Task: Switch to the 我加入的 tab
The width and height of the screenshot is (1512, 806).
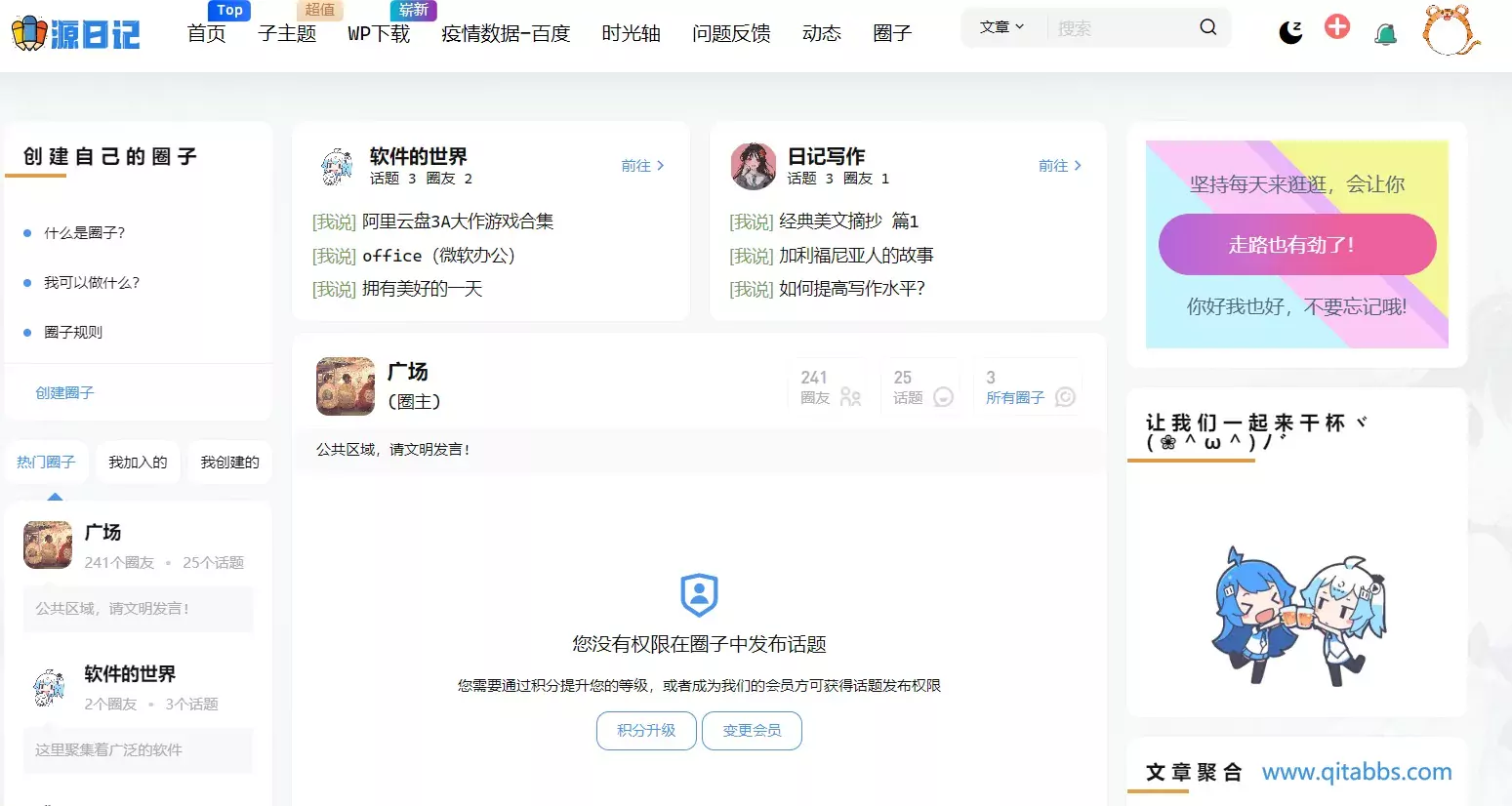Action: coord(138,462)
